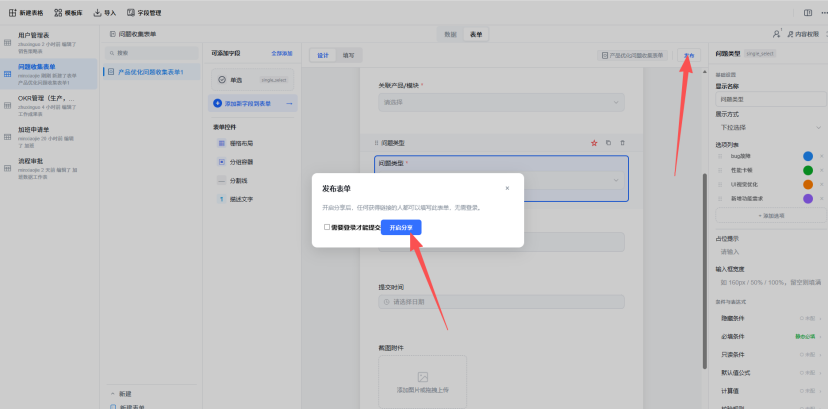Click the copy icon on 问题类型 field header
Viewport: 829px width, 409px height.
[608, 143]
